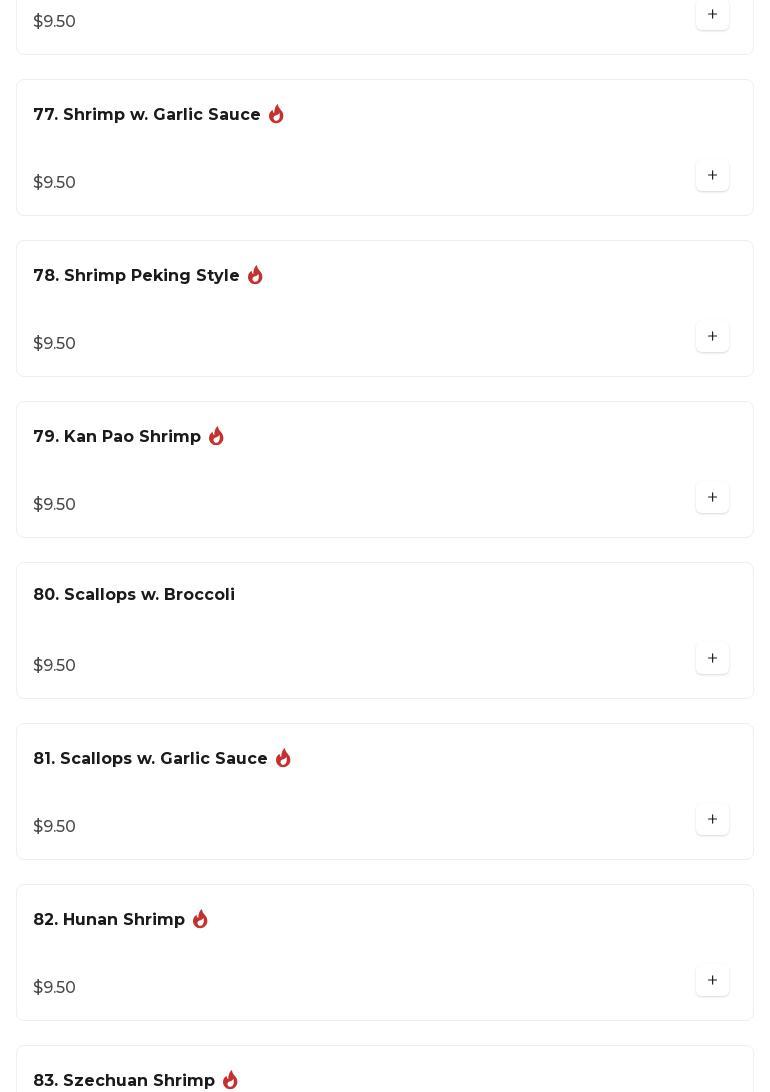
Task: View 81. Scallops w. Garlic Sauce details
Action: pos(150,759)
